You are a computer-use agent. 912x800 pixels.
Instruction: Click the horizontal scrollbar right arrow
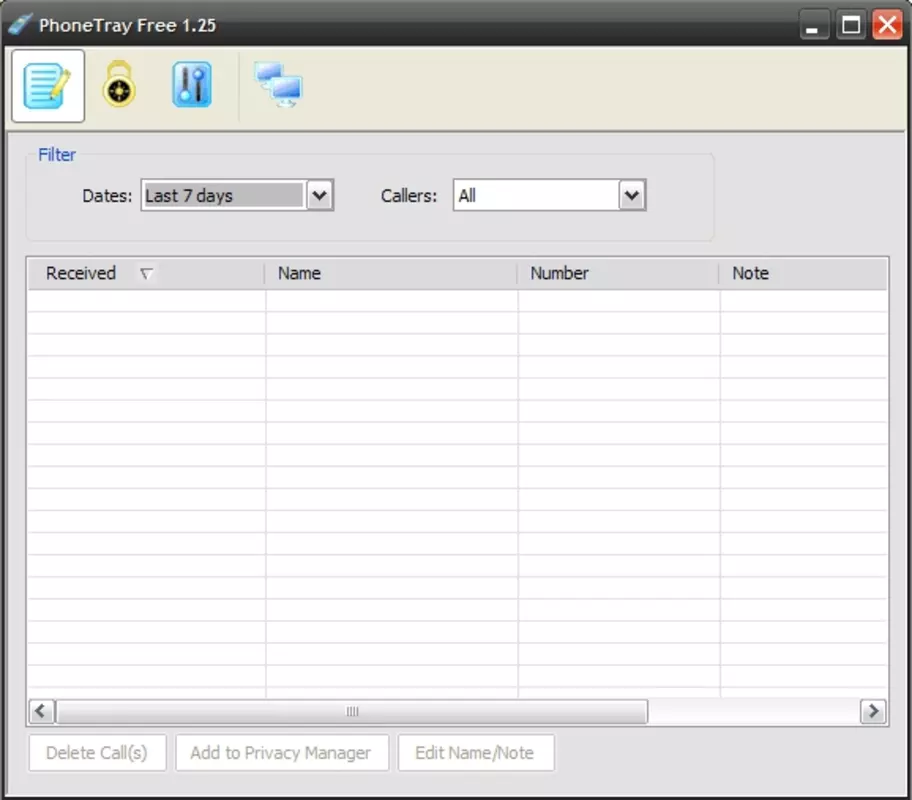(873, 711)
